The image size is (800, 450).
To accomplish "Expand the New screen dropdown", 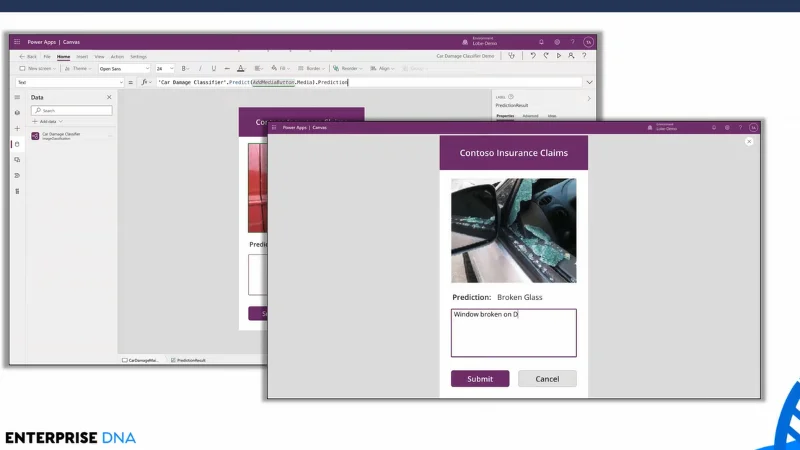I will pyautogui.click(x=37, y=68).
